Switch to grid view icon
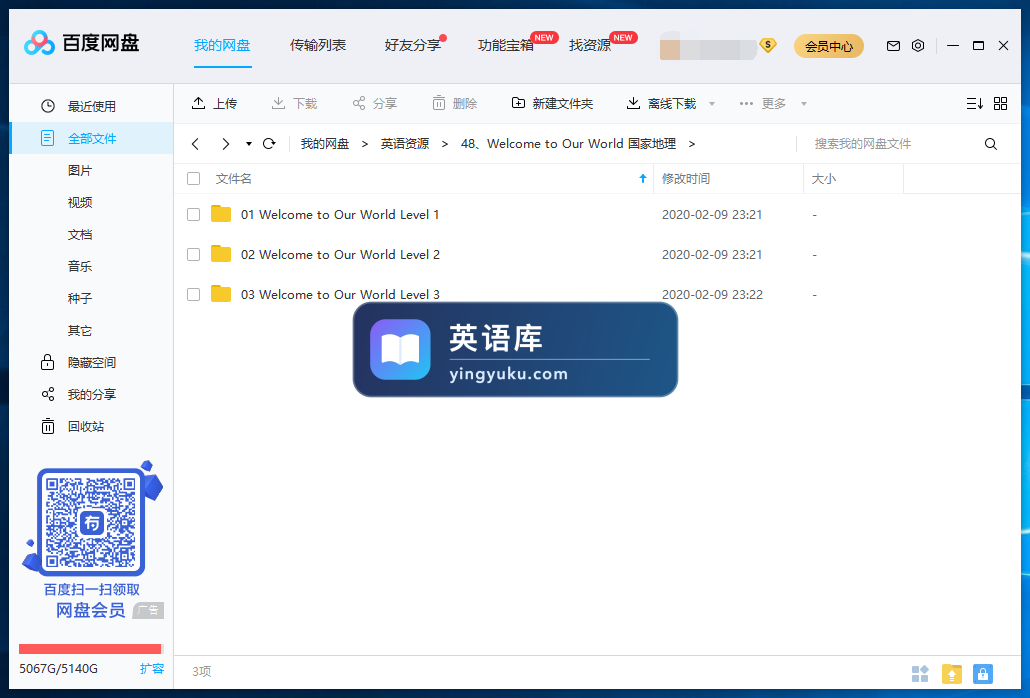 click(1000, 104)
